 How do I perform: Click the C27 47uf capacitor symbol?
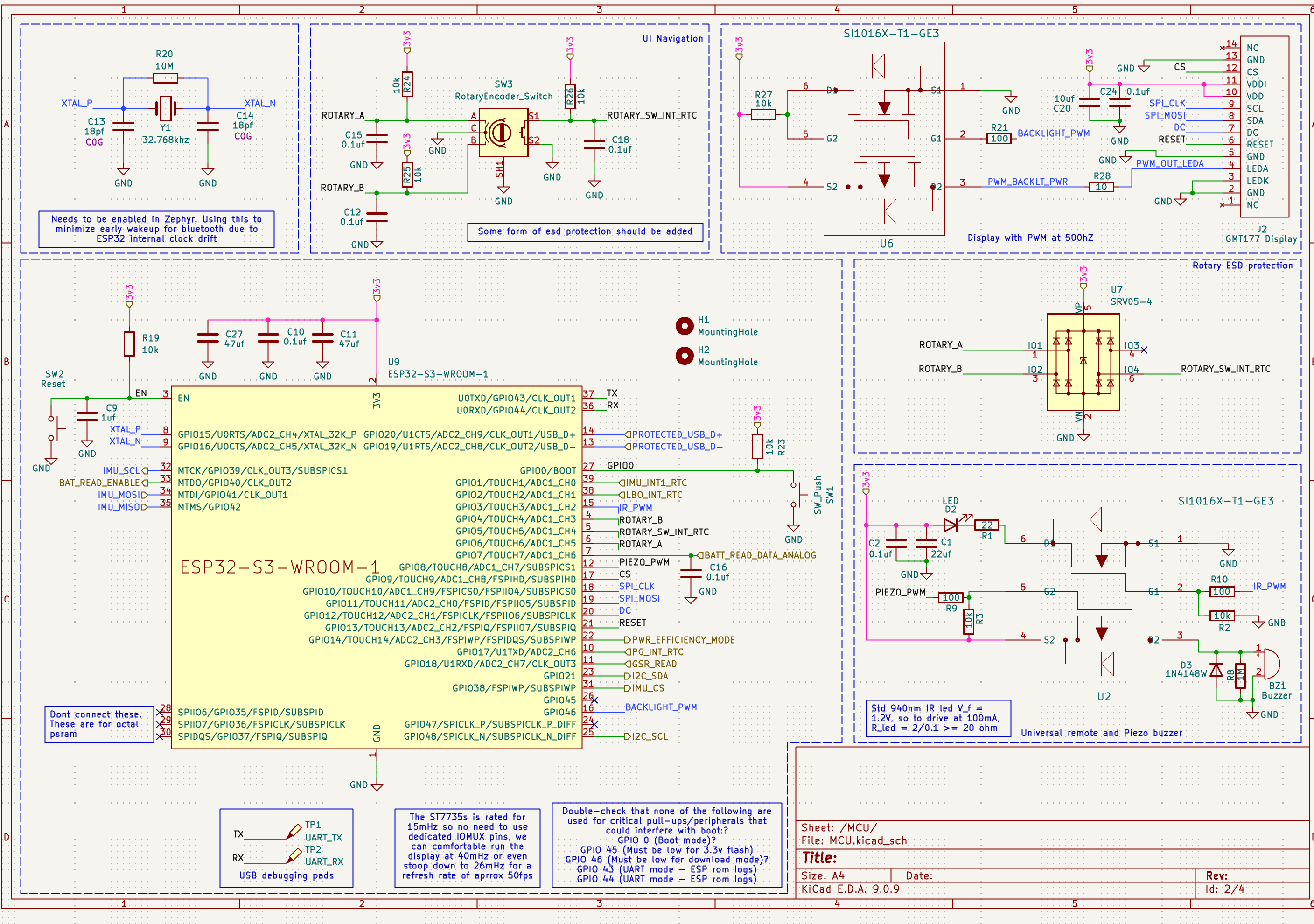click(x=208, y=338)
